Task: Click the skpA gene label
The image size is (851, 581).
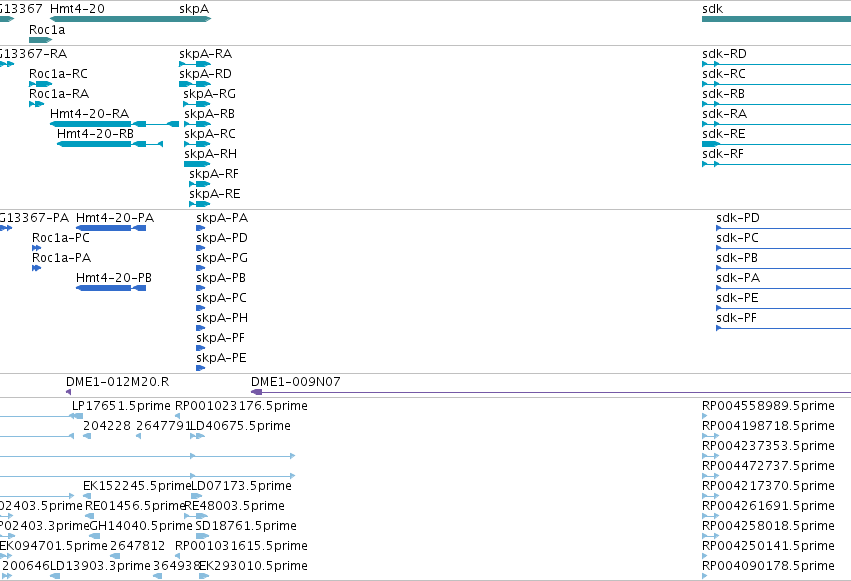Action: point(194,9)
